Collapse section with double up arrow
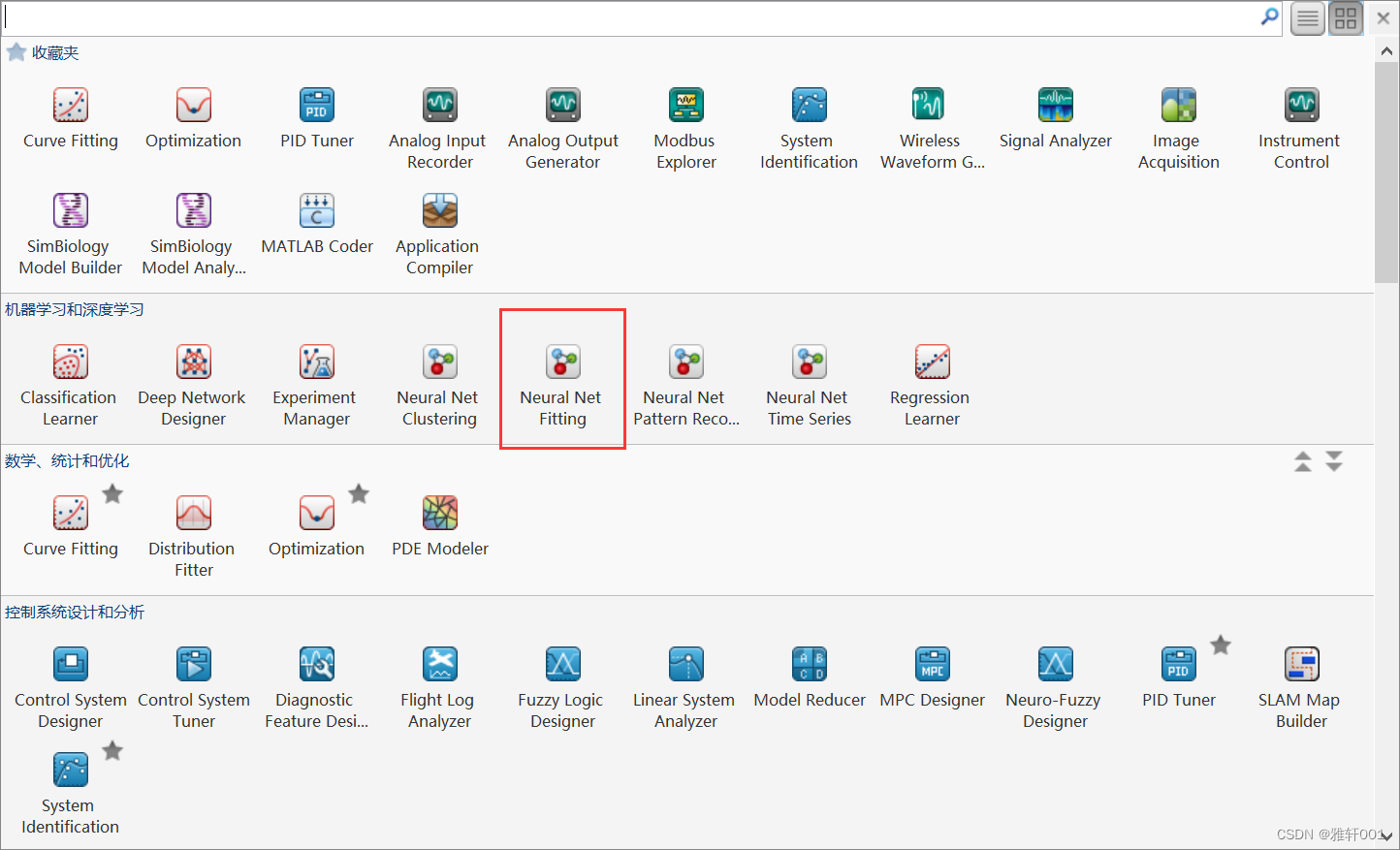 pos(1303,461)
